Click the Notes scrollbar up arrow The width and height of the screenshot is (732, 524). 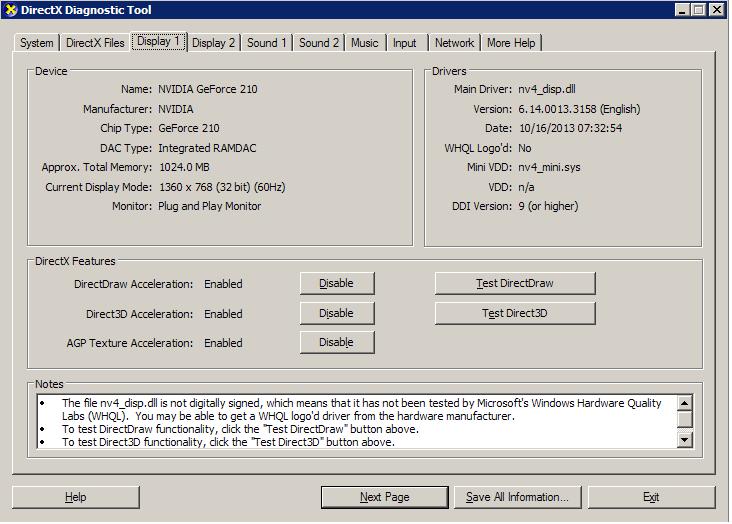(x=684, y=403)
